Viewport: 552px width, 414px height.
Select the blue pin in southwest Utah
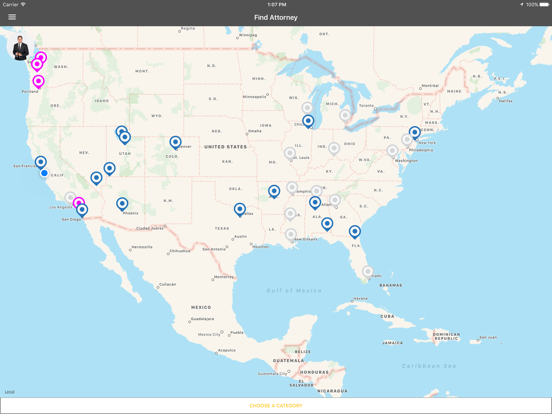click(109, 169)
